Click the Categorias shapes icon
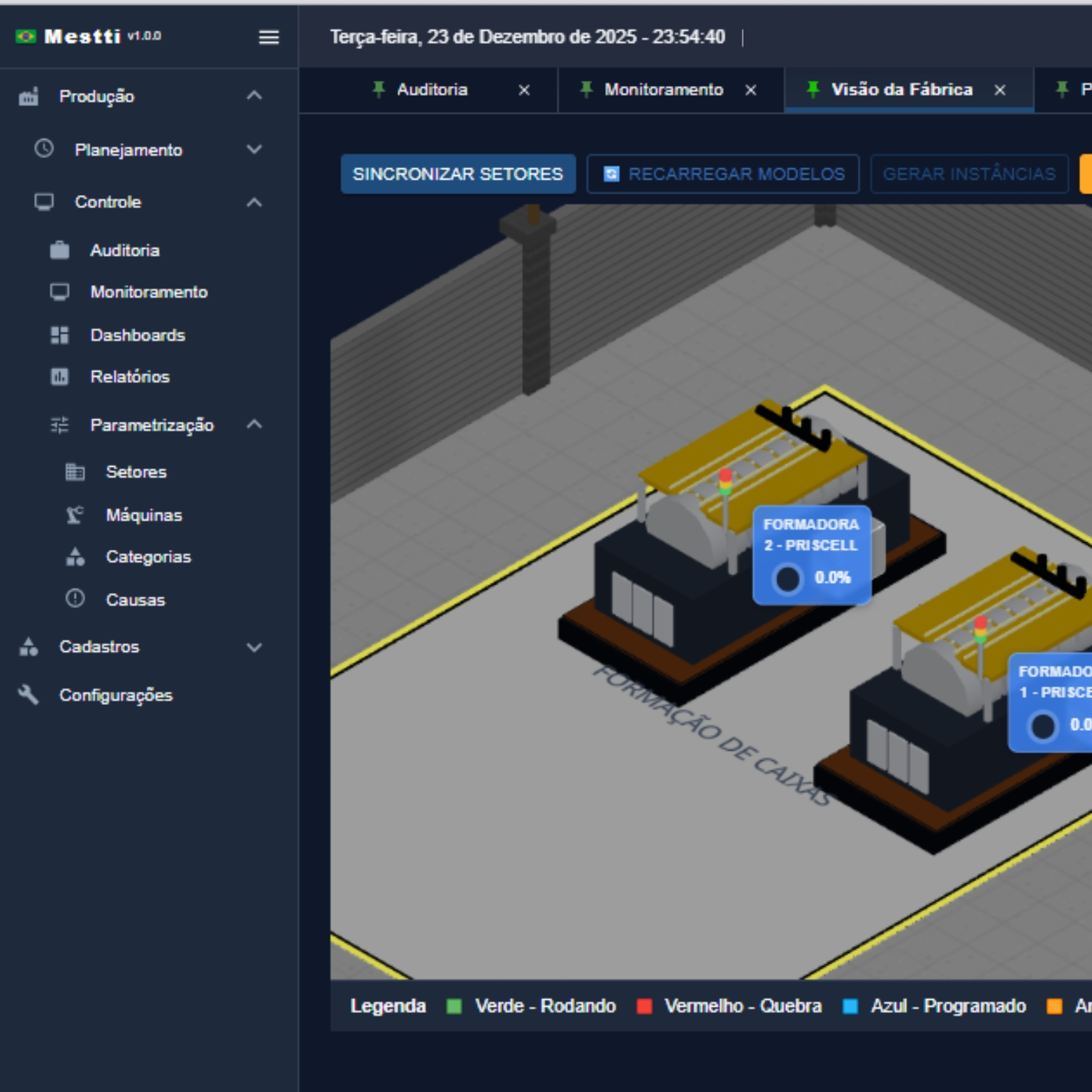The image size is (1092, 1092). [x=75, y=557]
